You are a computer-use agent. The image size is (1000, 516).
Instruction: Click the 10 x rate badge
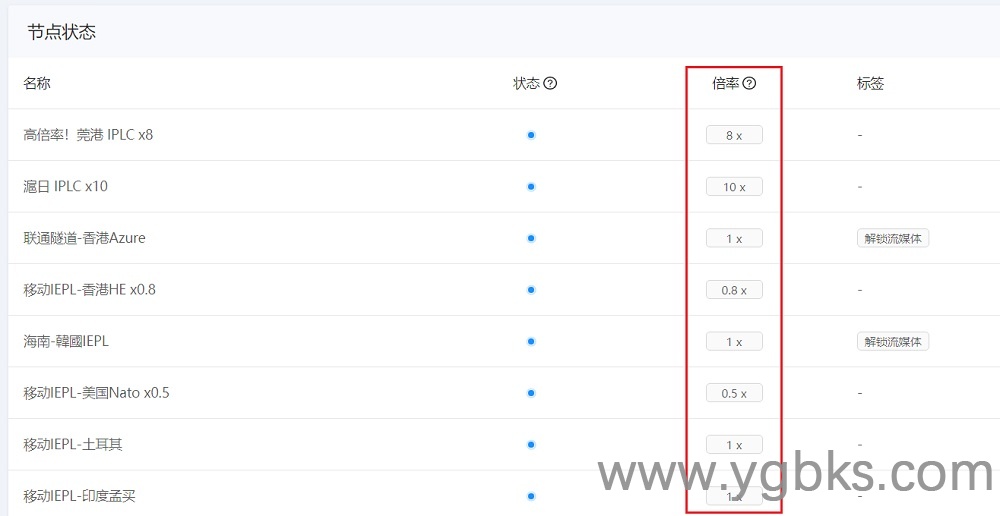coord(734,187)
